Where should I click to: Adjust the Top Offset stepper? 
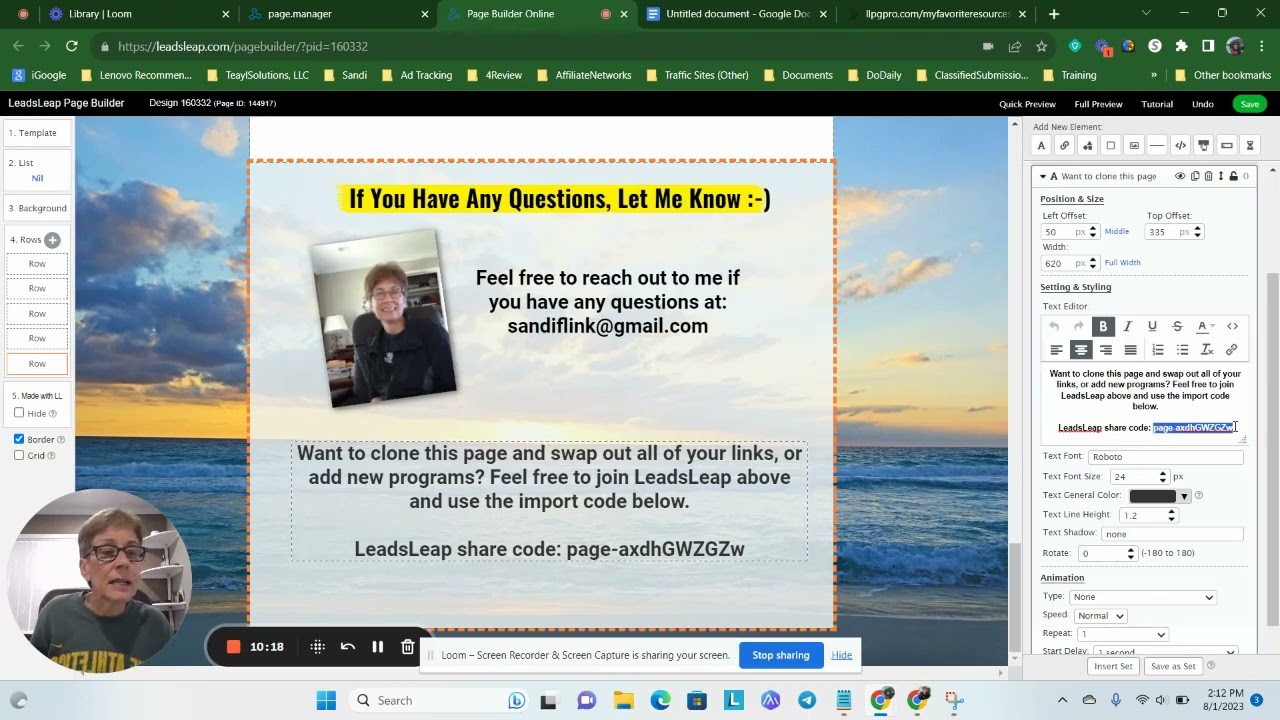click(1198, 232)
